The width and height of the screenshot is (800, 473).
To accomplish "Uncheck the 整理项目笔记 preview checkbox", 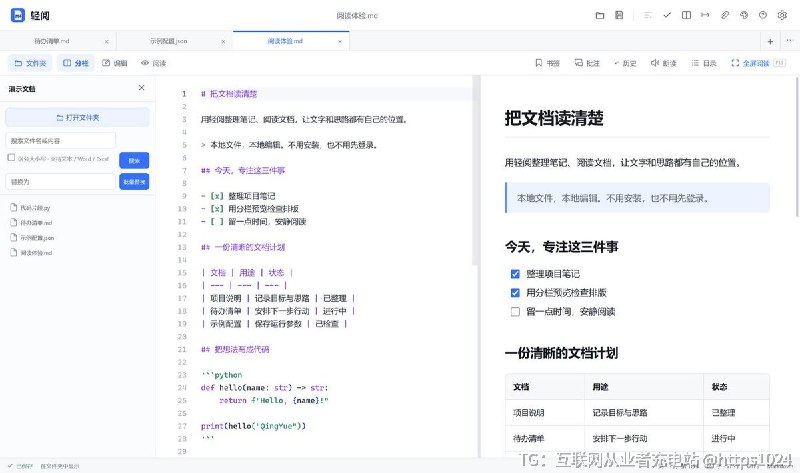I will pos(515,274).
